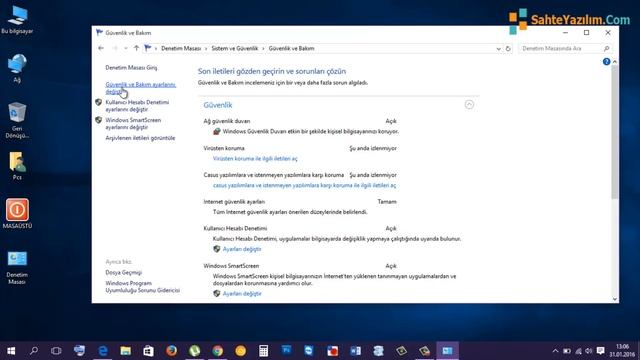Open the address bar history dropdown
The height and width of the screenshot is (360, 640).
point(498,49)
